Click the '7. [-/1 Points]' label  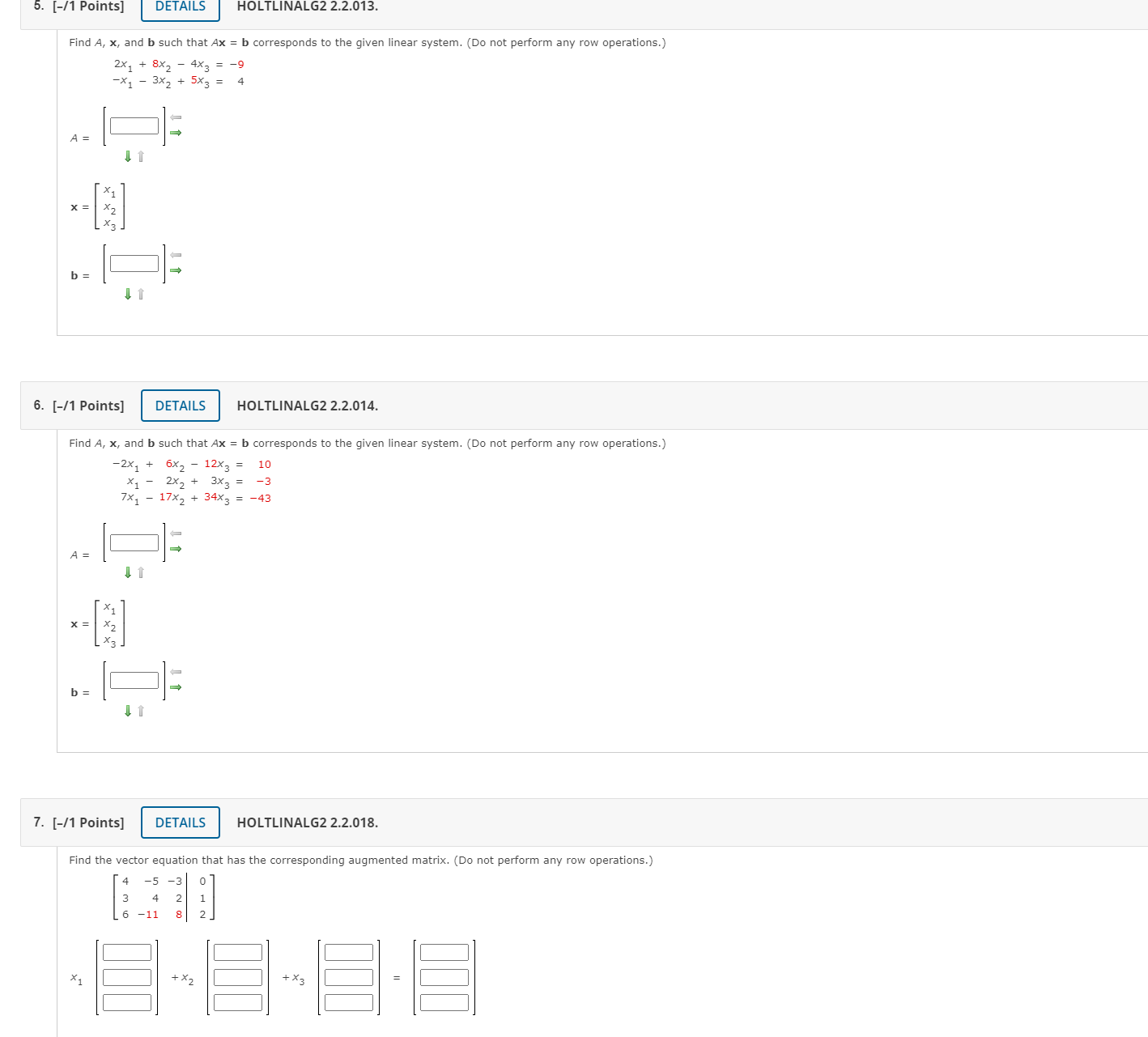pyautogui.click(x=79, y=822)
